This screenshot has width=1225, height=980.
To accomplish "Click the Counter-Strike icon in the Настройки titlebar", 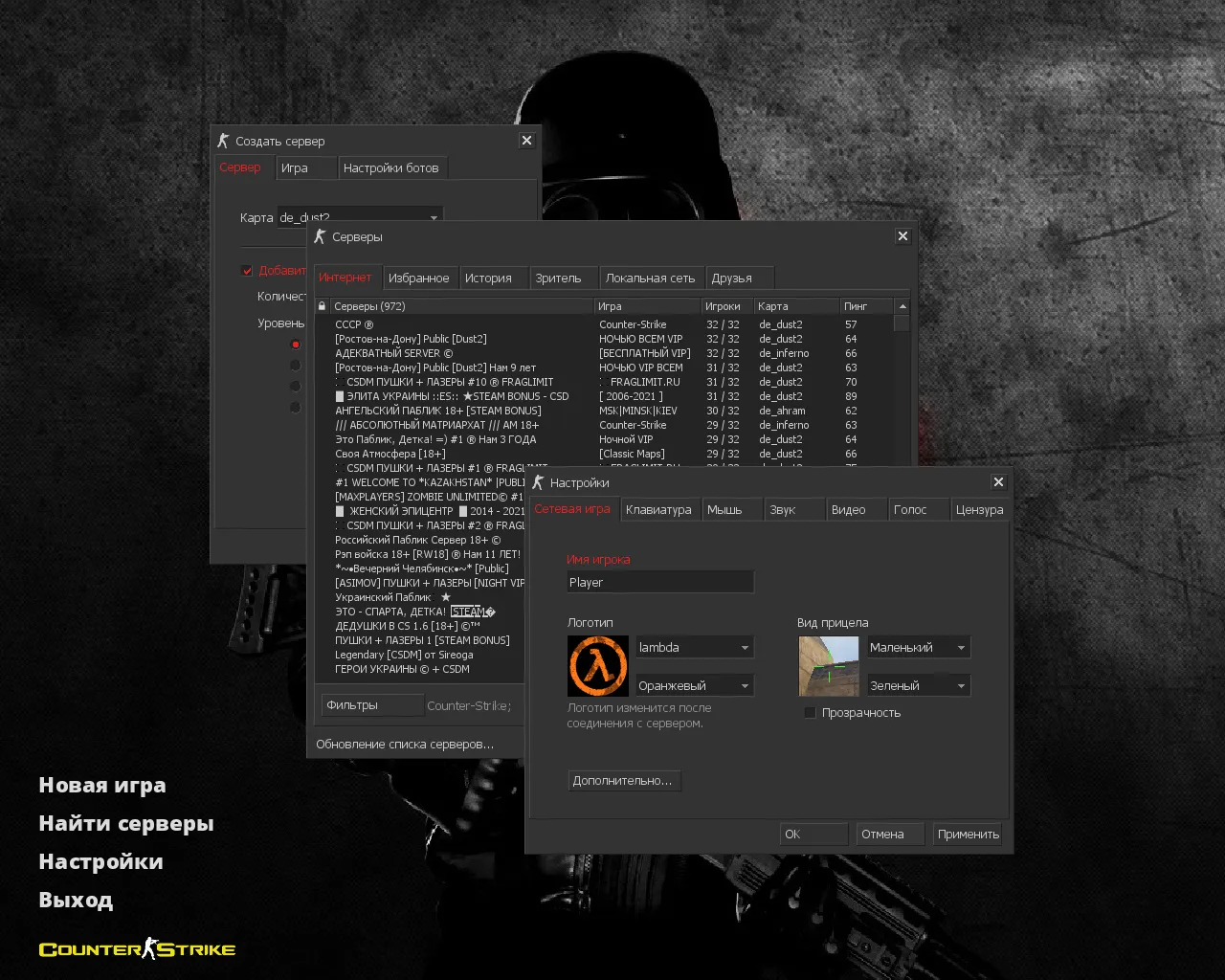I will (x=537, y=482).
